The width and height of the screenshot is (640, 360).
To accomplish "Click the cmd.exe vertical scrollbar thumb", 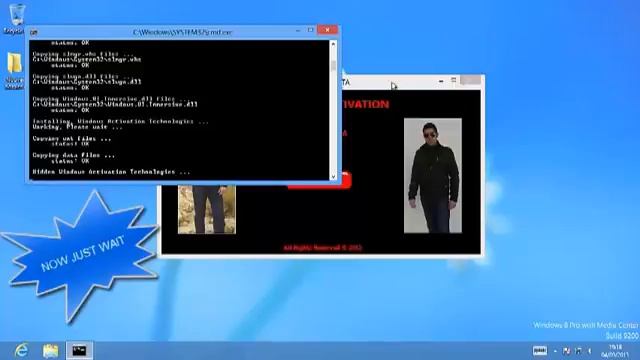I will pos(333,65).
